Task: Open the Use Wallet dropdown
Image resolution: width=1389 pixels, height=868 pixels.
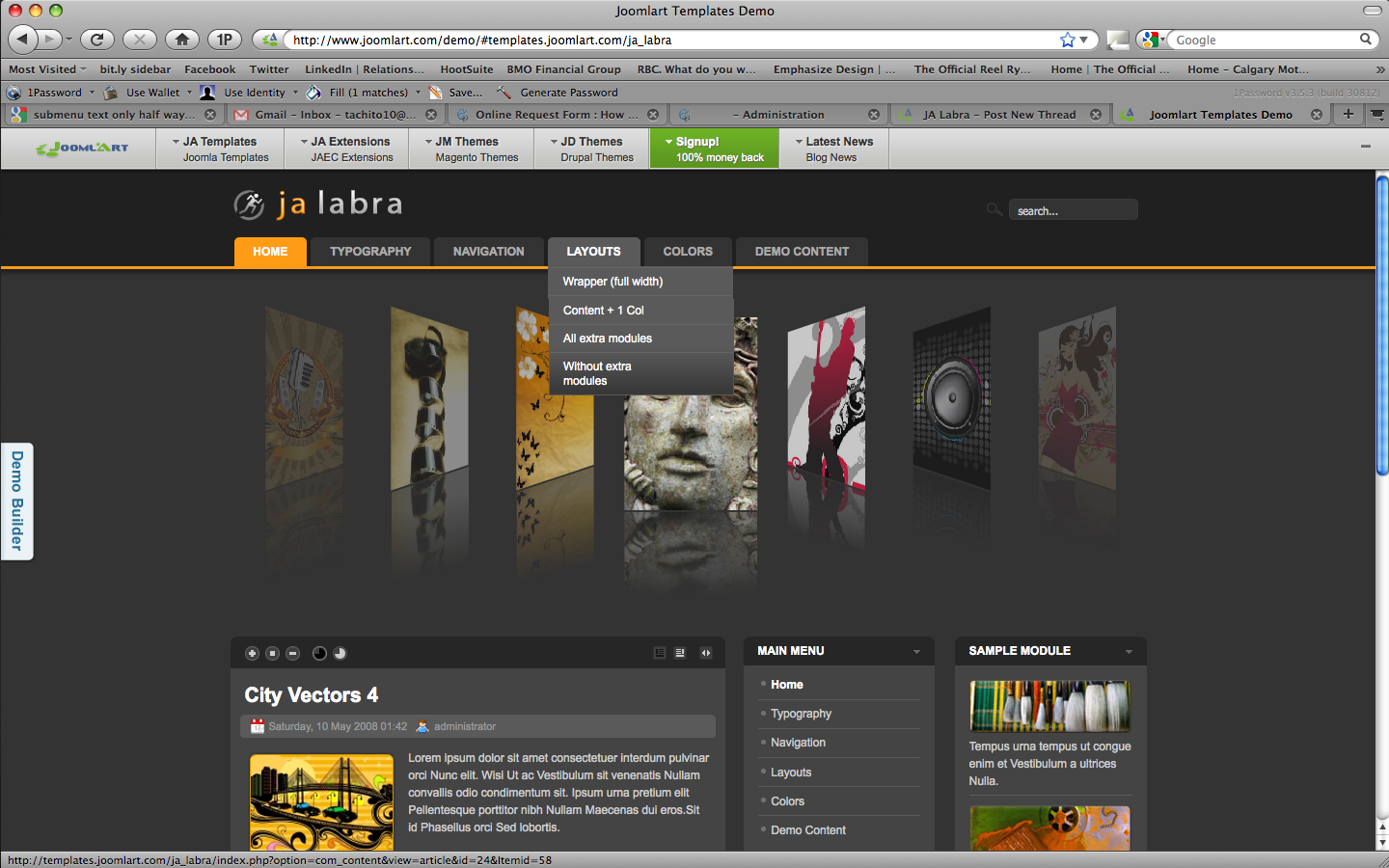Action: [x=189, y=93]
